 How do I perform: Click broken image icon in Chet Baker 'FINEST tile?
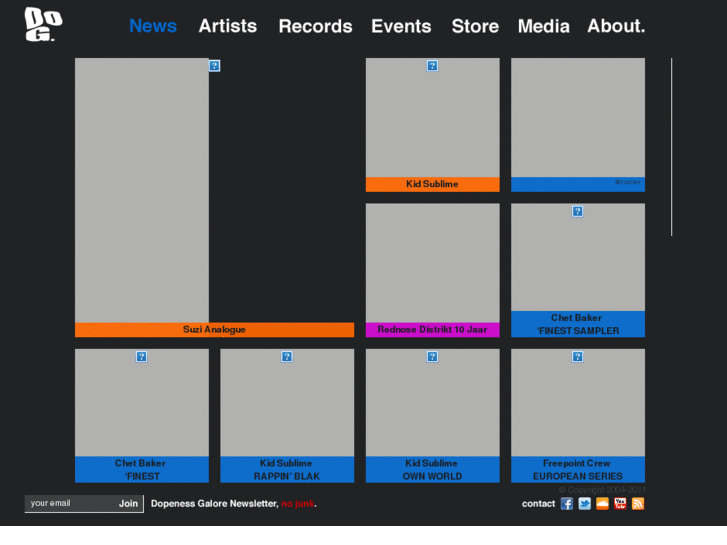click(141, 357)
